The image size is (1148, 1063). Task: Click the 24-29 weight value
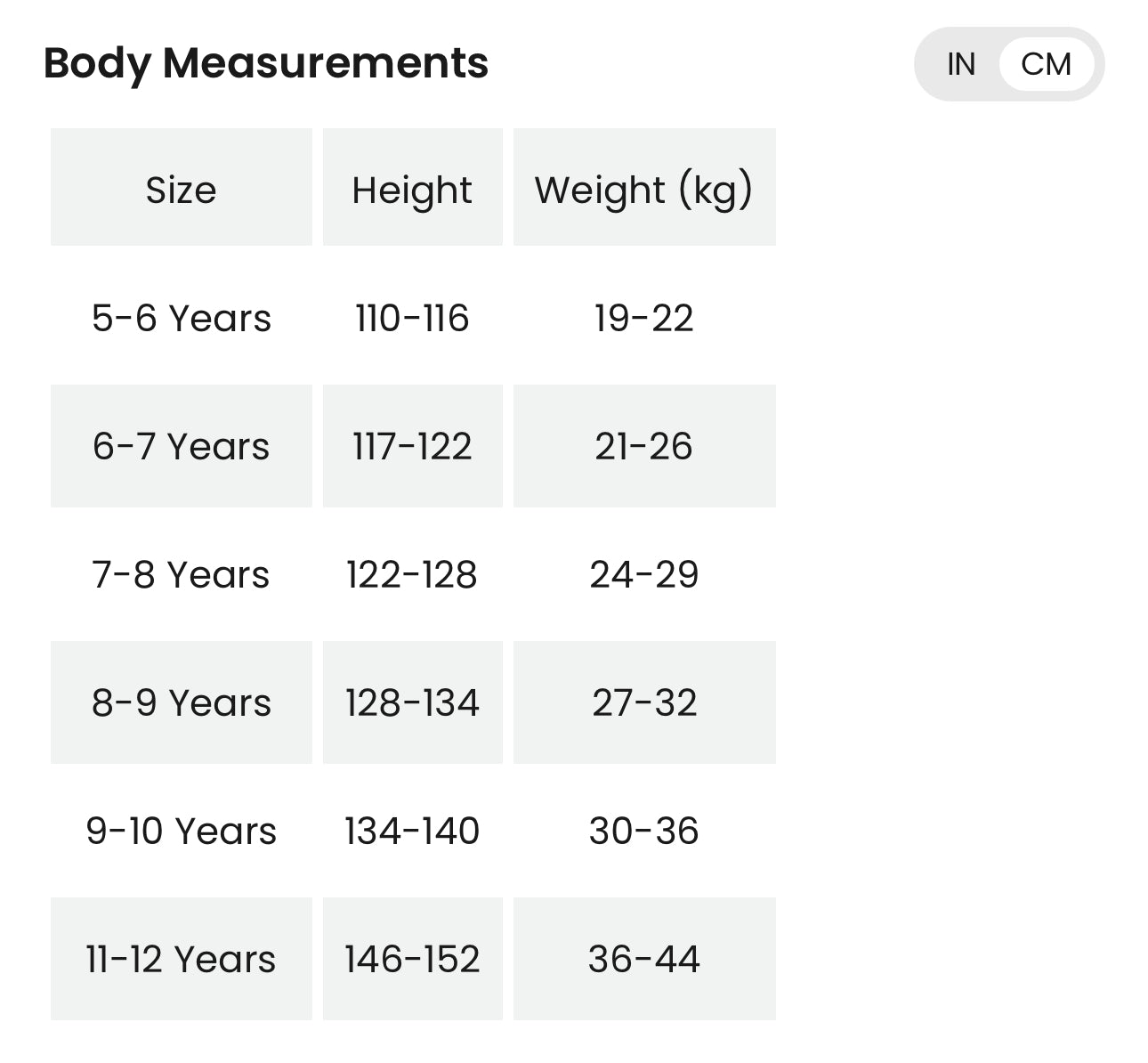tap(643, 574)
